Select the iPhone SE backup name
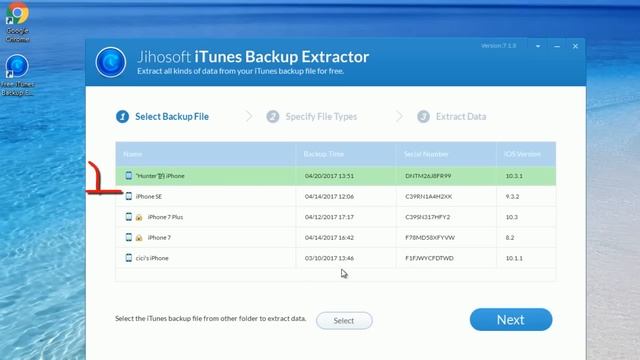This screenshot has width=640, height=360. pos(149,196)
